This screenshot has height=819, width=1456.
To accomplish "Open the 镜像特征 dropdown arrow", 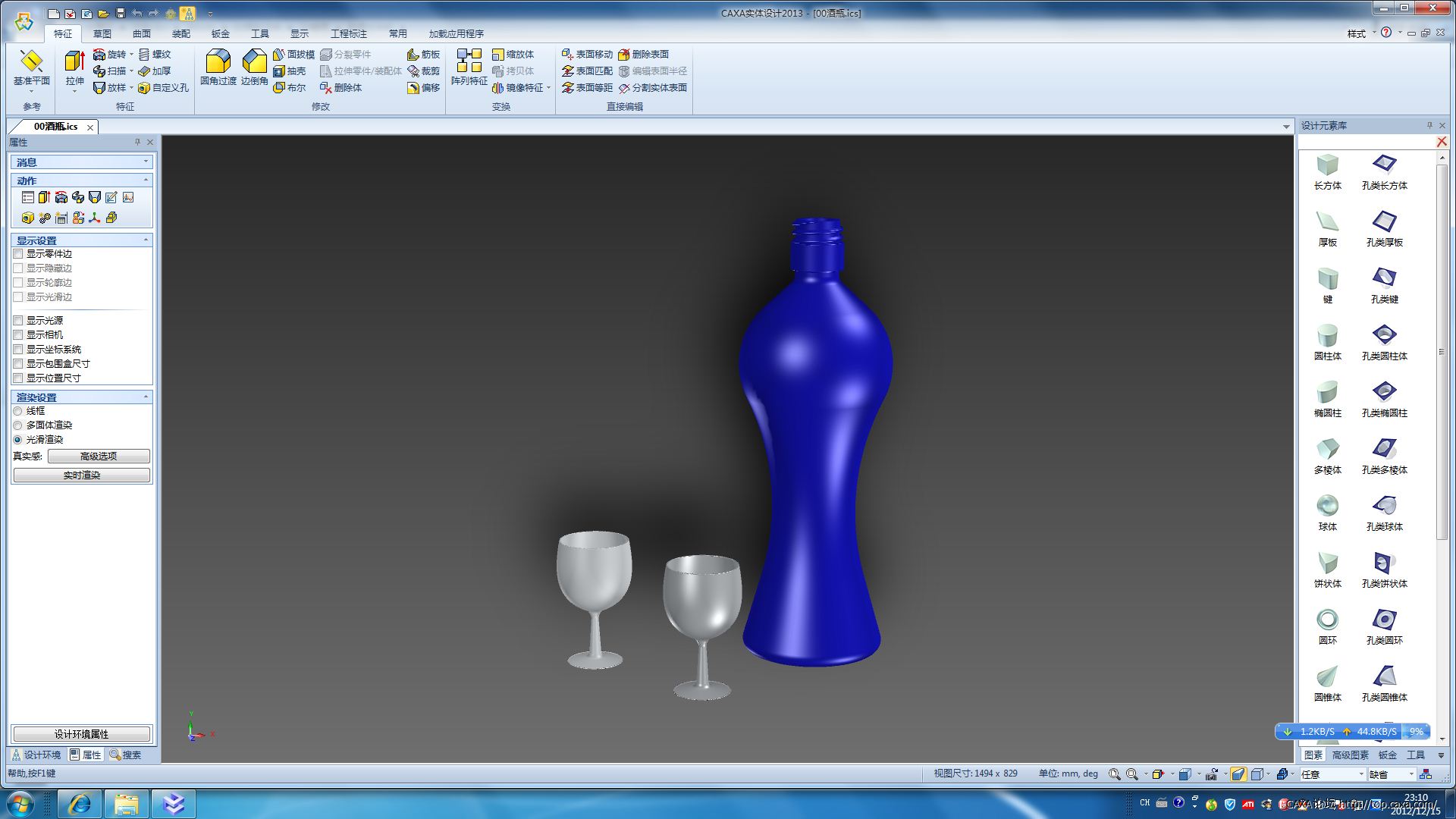I will tap(548, 88).
